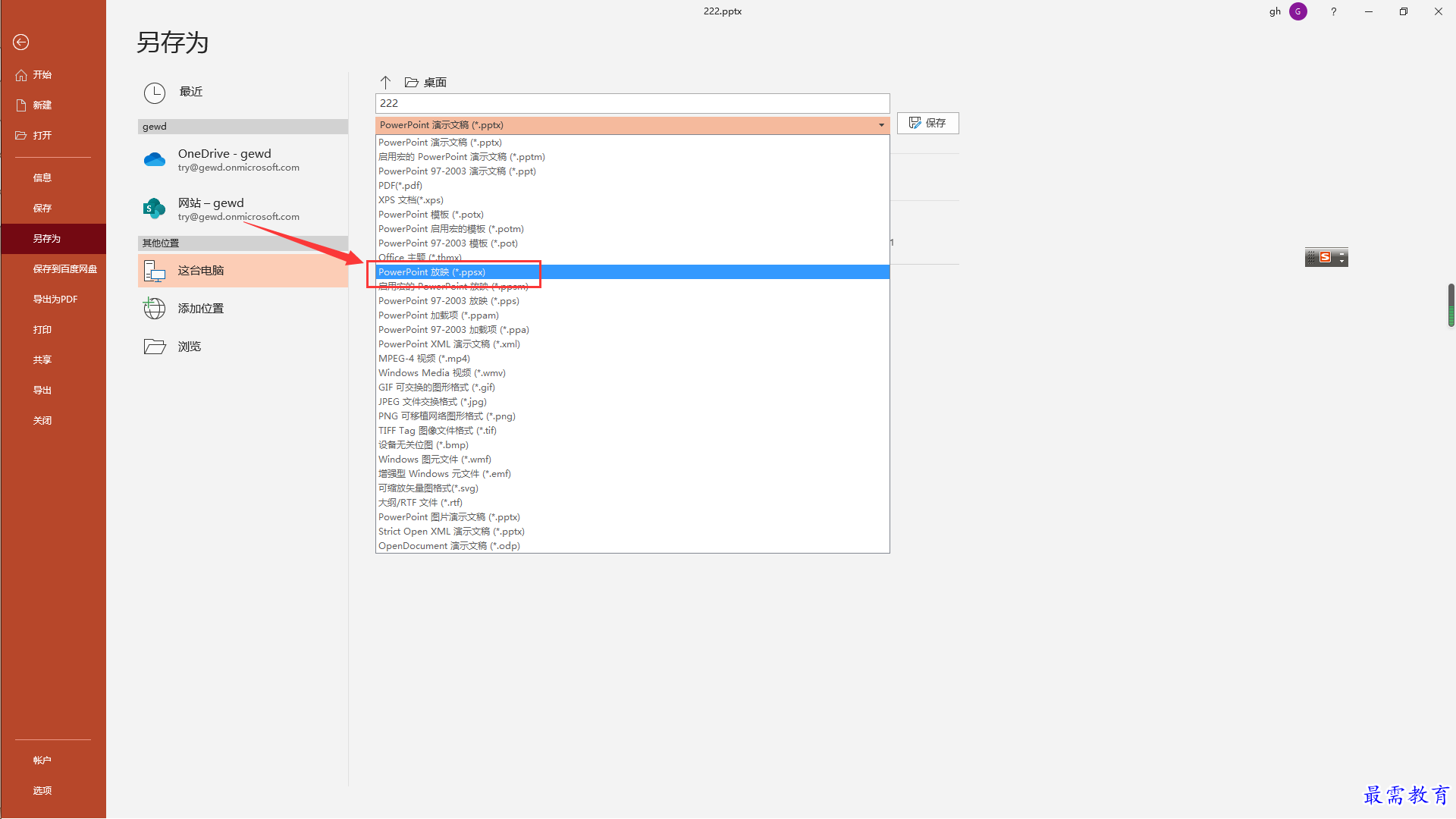Select 增强型 Windows 元文件 (*.emf) entry
This screenshot has height=819, width=1456.
click(632, 474)
